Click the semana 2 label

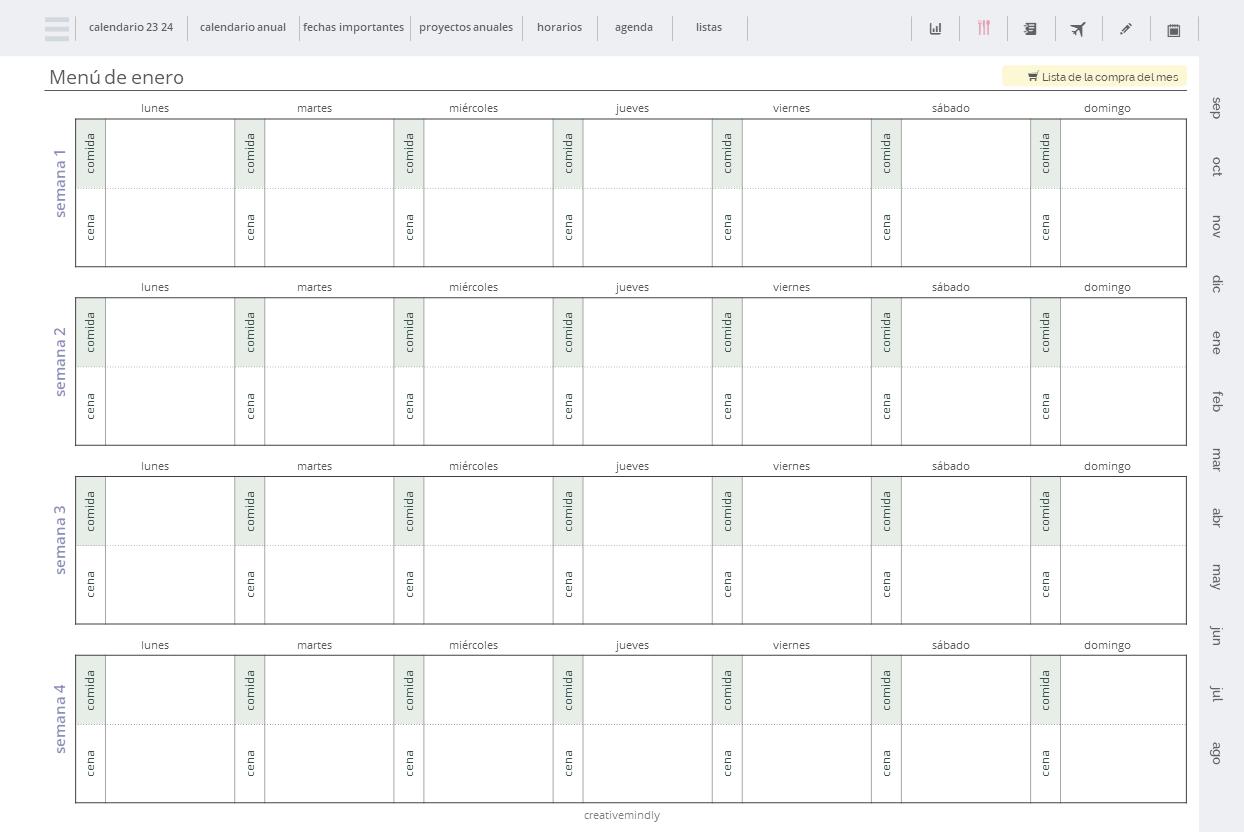60,361
